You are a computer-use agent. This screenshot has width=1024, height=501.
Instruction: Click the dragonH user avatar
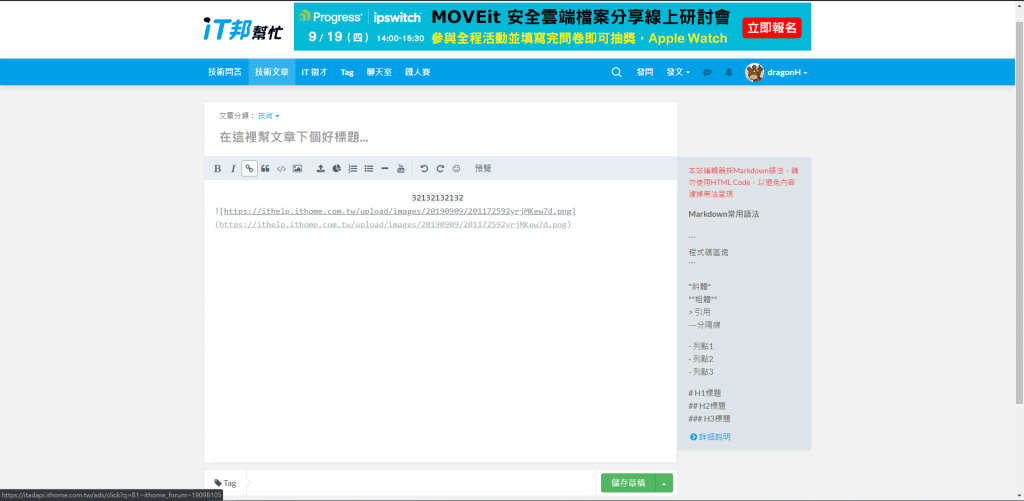pyautogui.click(x=754, y=73)
